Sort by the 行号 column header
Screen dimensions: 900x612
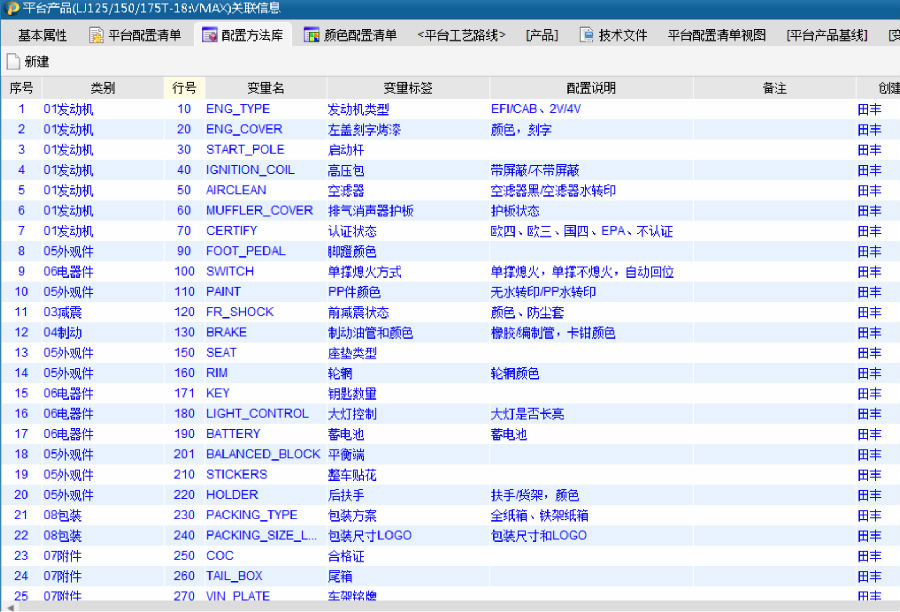(x=184, y=88)
